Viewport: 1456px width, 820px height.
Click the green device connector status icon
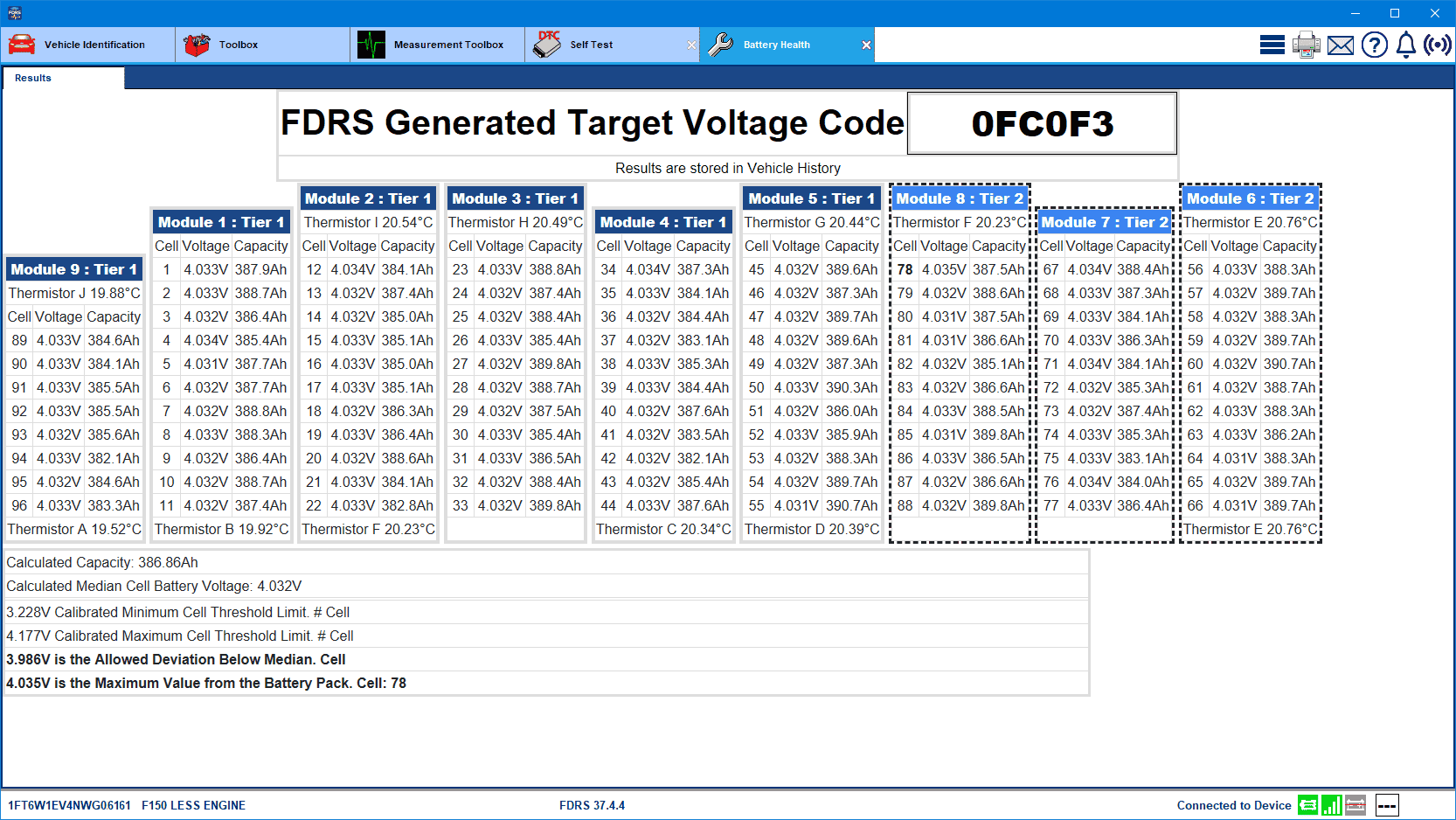point(1307,805)
